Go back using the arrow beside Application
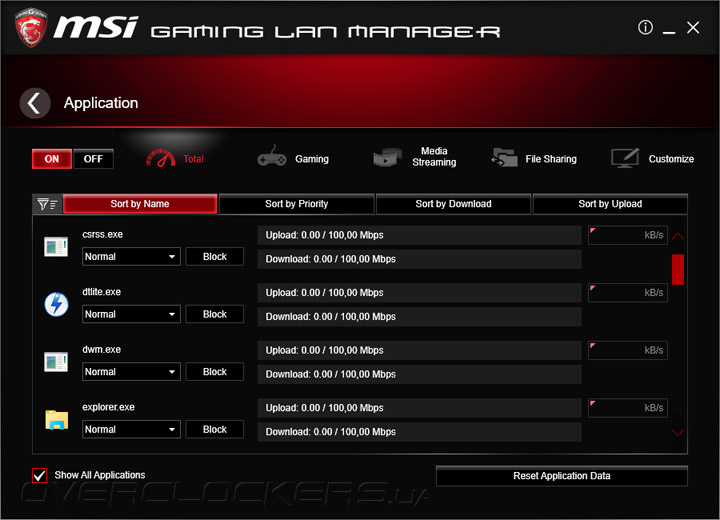This screenshot has height=520, width=720. pyautogui.click(x=35, y=103)
